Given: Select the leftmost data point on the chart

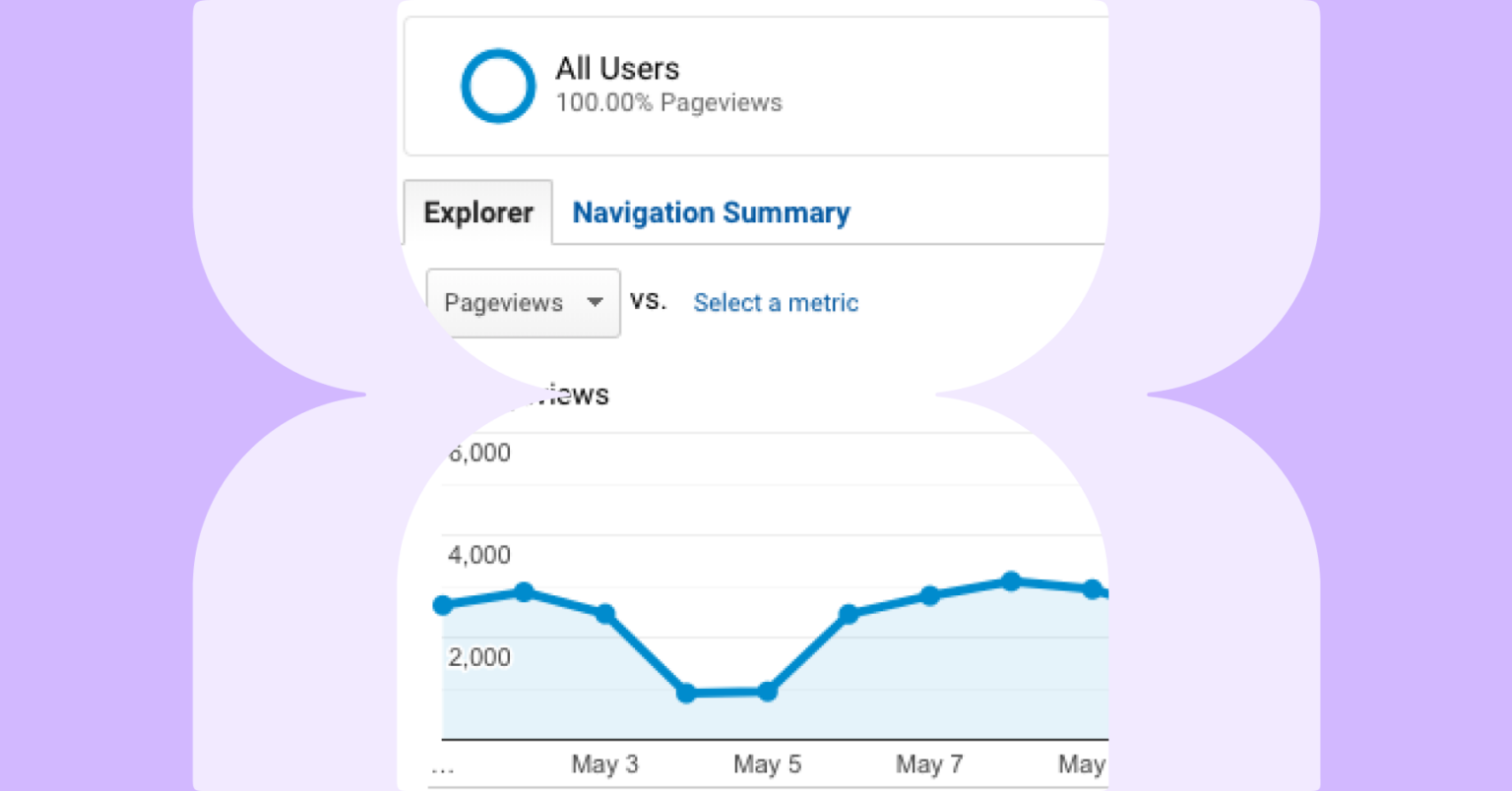Looking at the screenshot, I should tap(442, 606).
